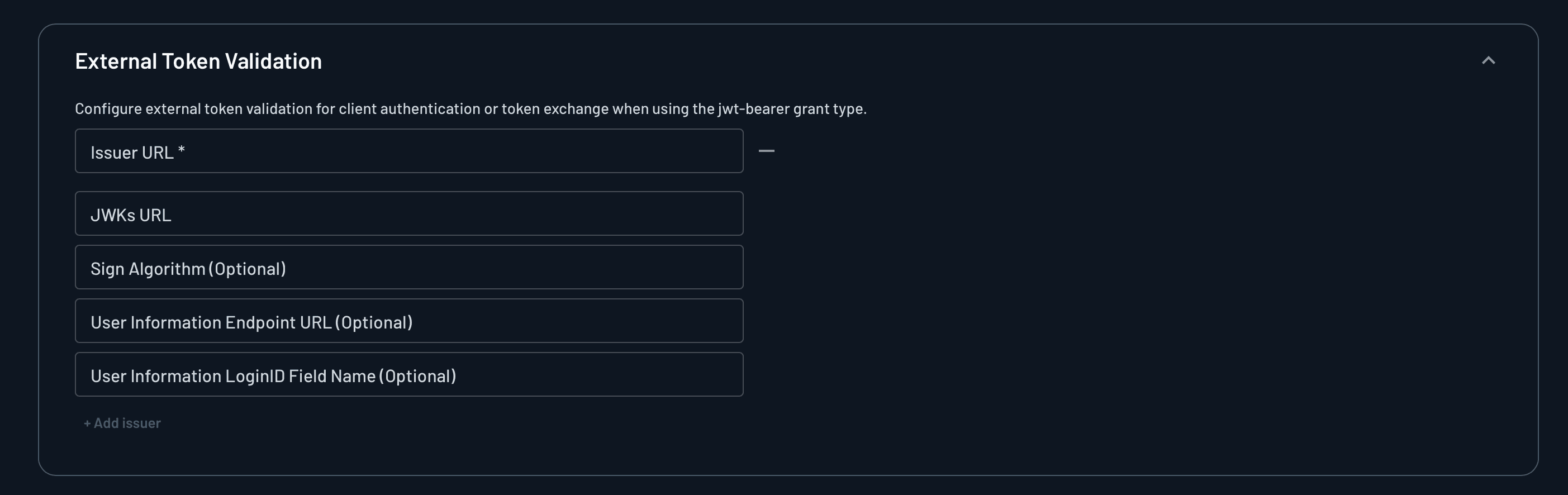Viewport: 1568px width, 495px height.
Task: Activate the Issuer URL required field
Action: point(408,151)
